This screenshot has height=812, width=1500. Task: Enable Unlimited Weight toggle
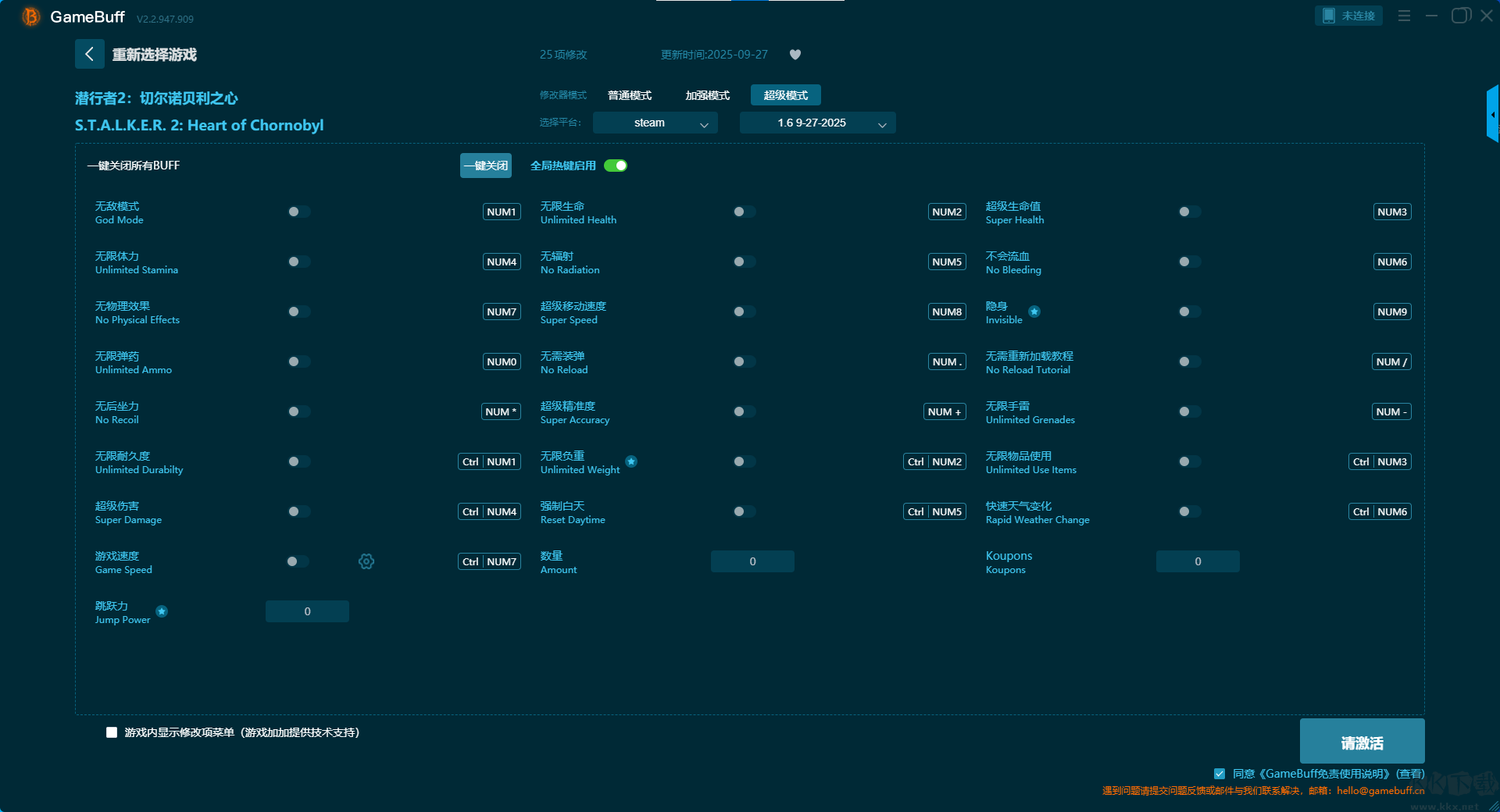[x=744, y=461]
